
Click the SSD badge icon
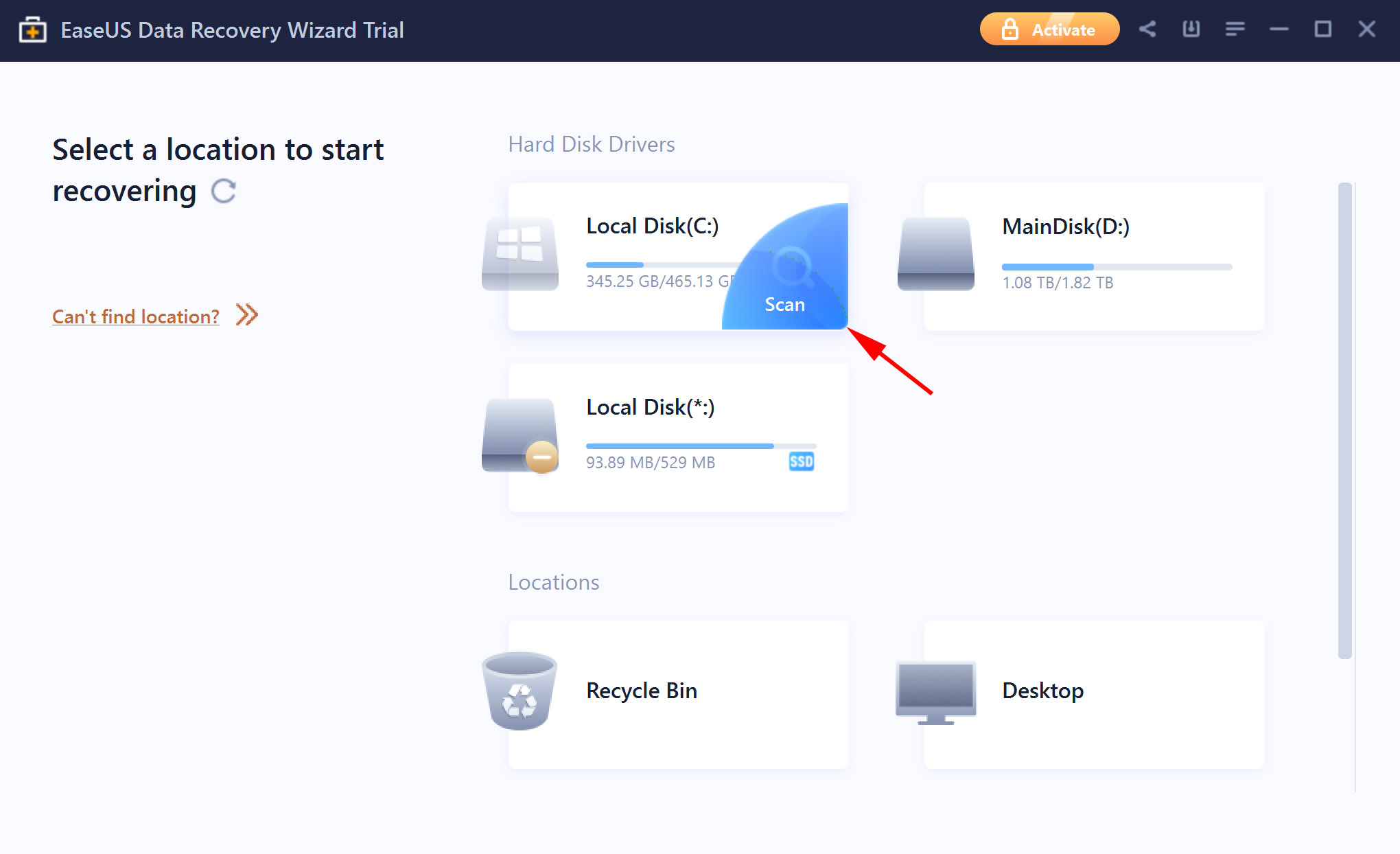pyautogui.click(x=801, y=461)
